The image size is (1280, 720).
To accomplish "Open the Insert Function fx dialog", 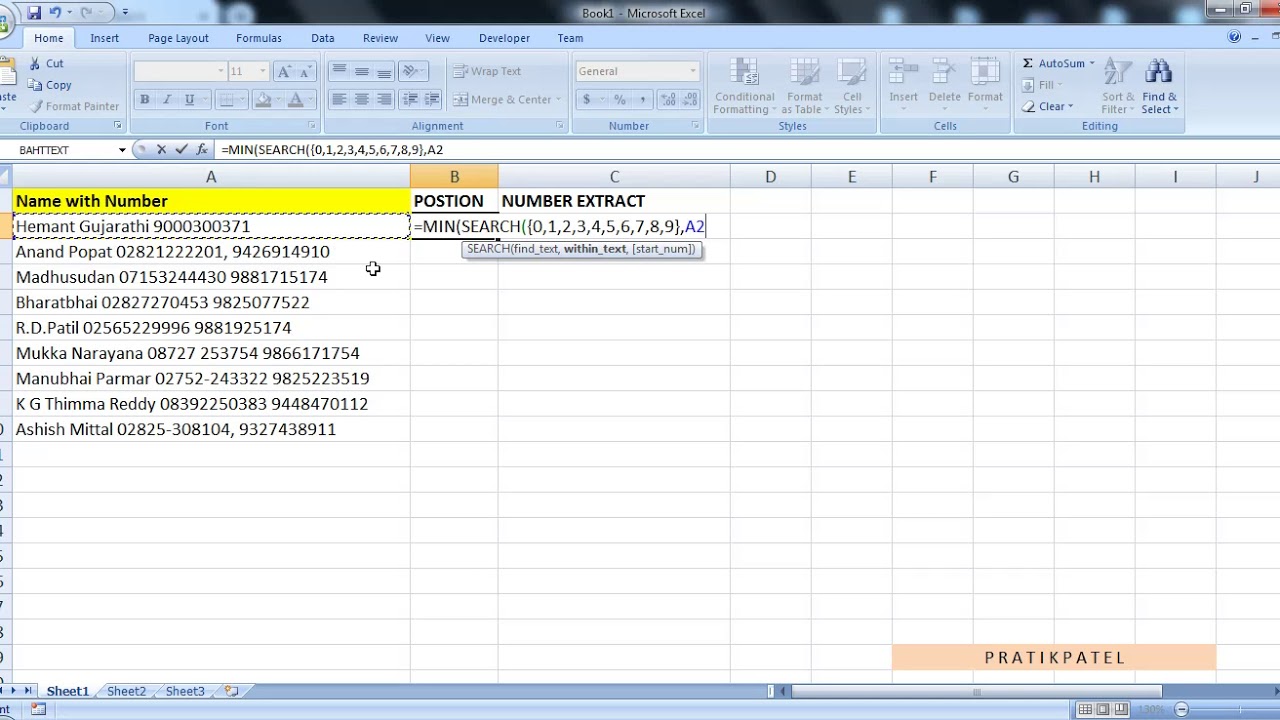I will (201, 149).
